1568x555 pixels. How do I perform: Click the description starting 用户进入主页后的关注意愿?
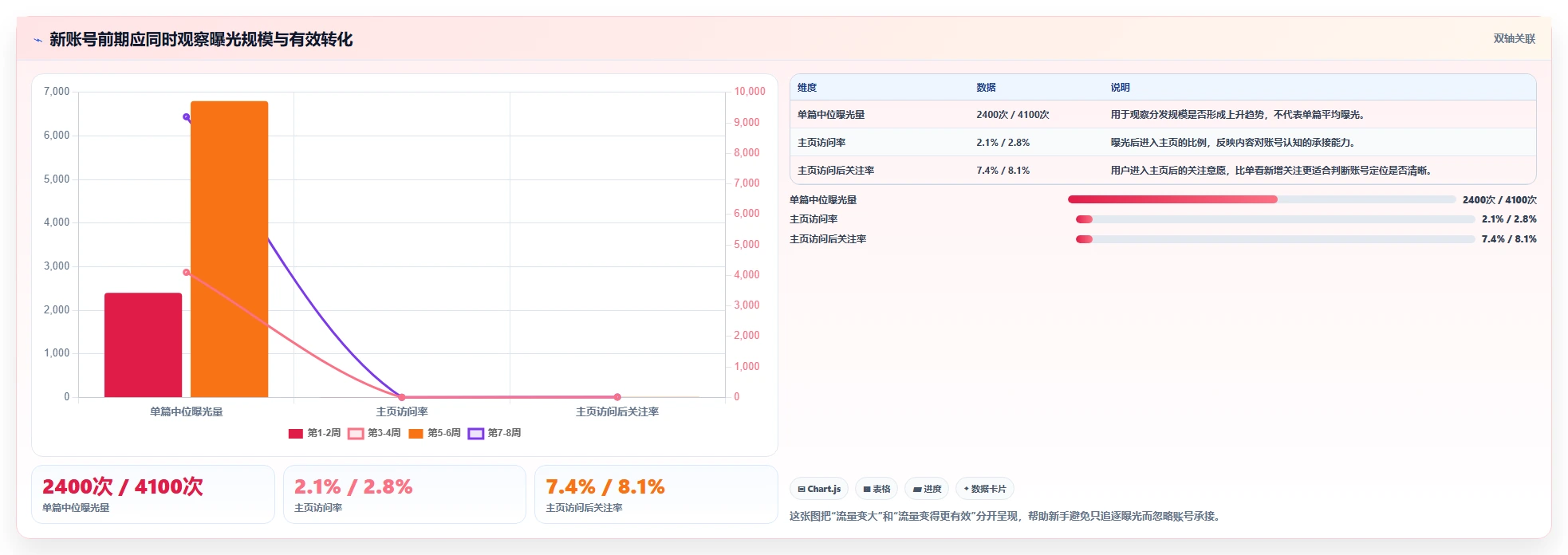(1272, 171)
